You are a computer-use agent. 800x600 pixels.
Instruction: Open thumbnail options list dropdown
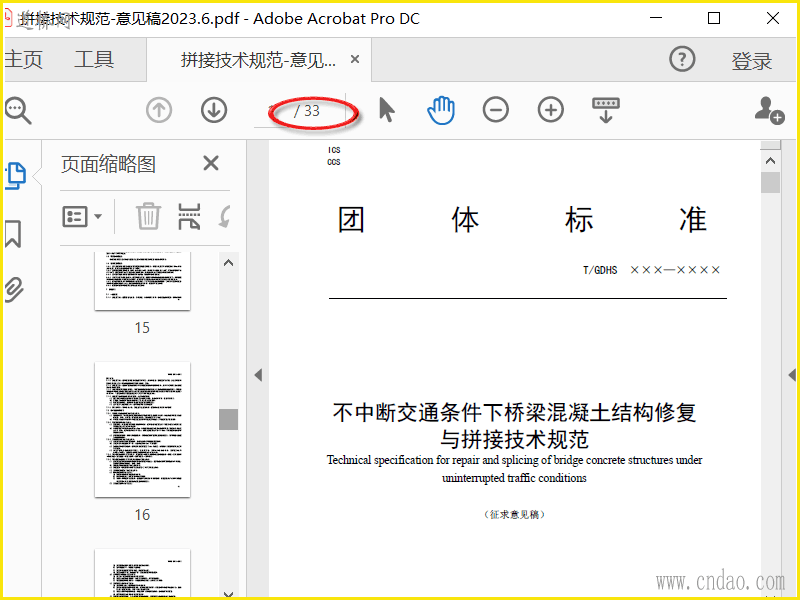[82, 217]
